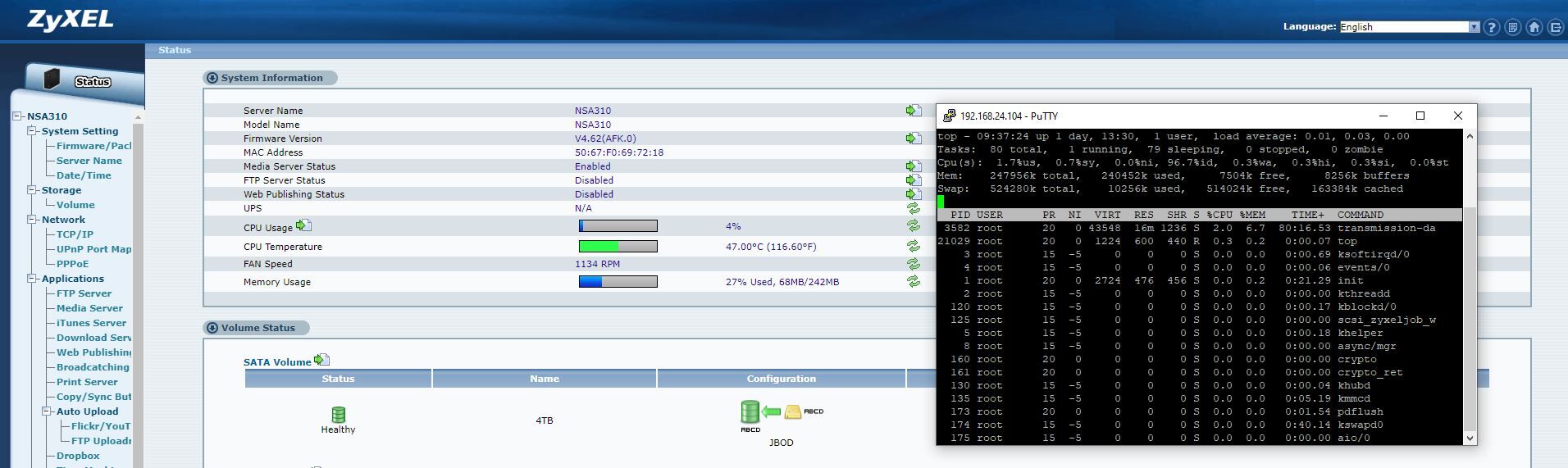Viewport: 1568px width, 468px height.
Task: Refresh the UPS status row
Action: click(913, 208)
